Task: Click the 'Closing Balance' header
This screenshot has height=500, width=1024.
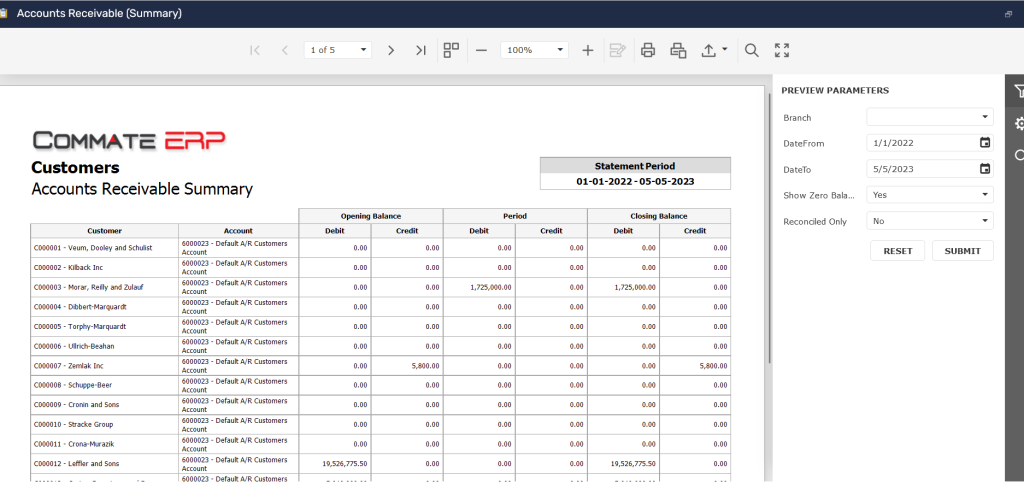Action: (659, 216)
